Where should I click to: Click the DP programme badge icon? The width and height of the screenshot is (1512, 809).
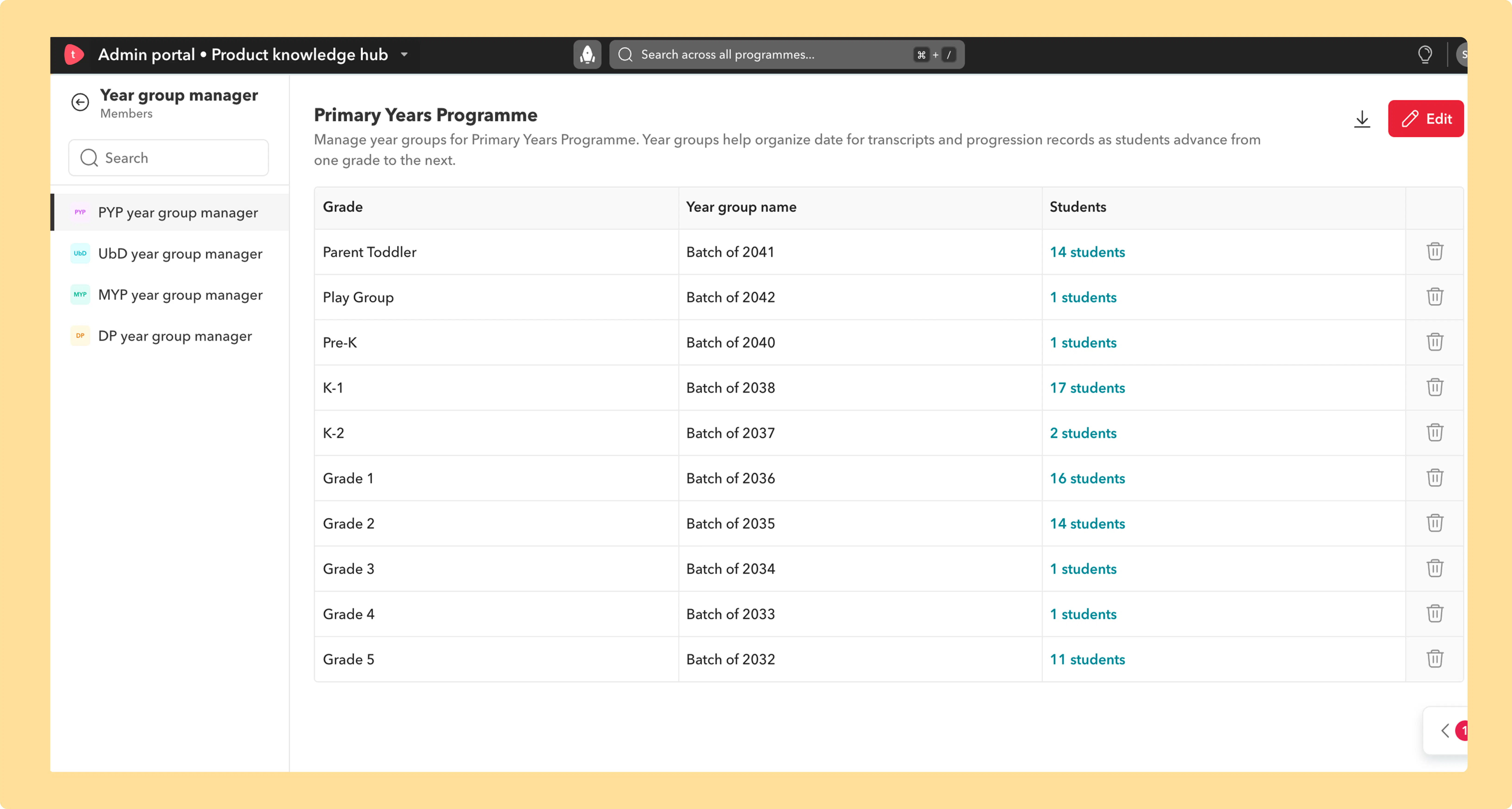coord(81,335)
